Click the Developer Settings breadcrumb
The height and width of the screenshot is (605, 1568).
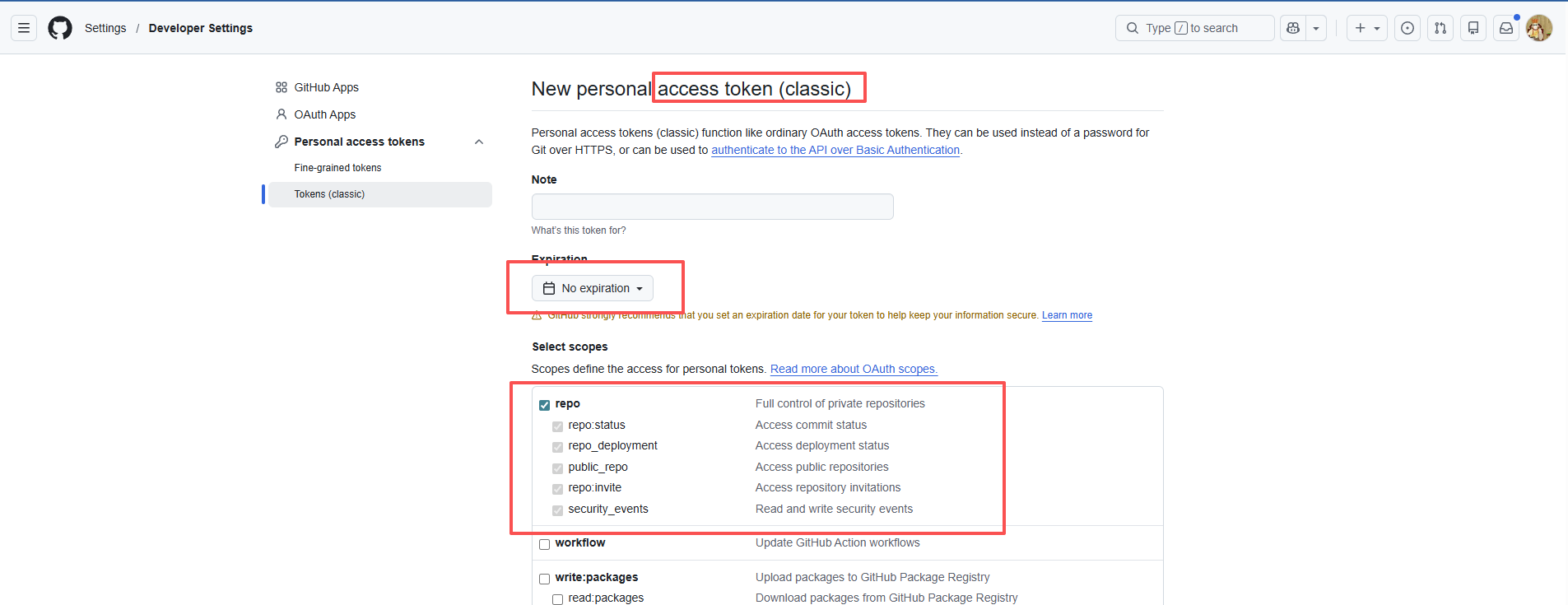201,28
